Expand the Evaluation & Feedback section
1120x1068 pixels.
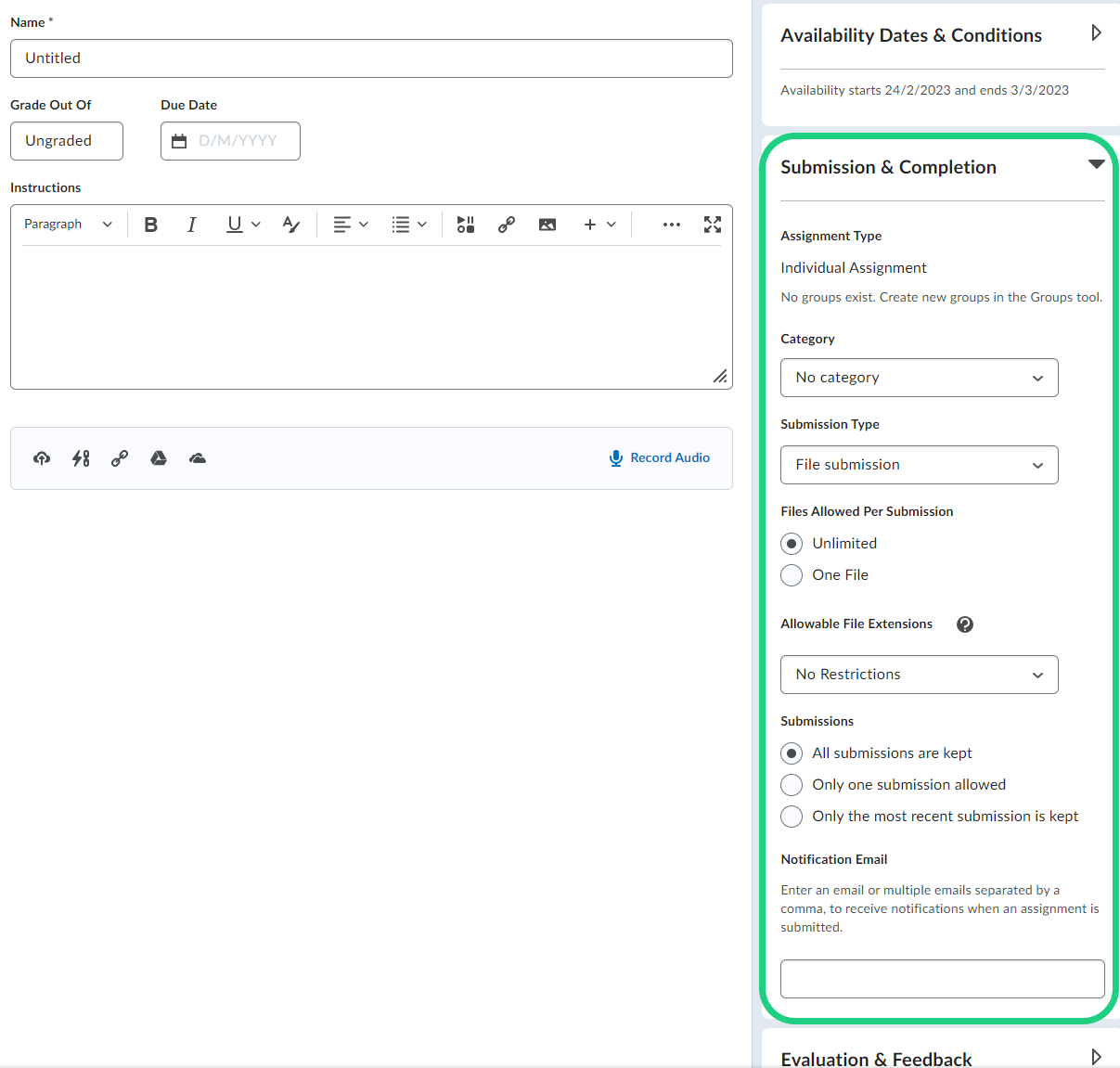(1096, 1057)
